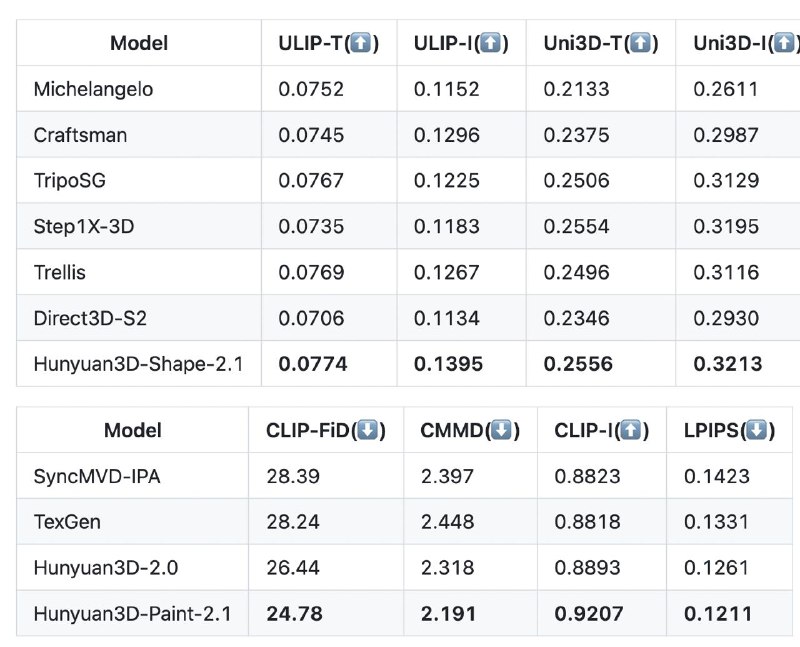Click Step1X-3D Uni3D-I value 0.3195
Viewport: 800px width, 647px height.
tap(727, 227)
